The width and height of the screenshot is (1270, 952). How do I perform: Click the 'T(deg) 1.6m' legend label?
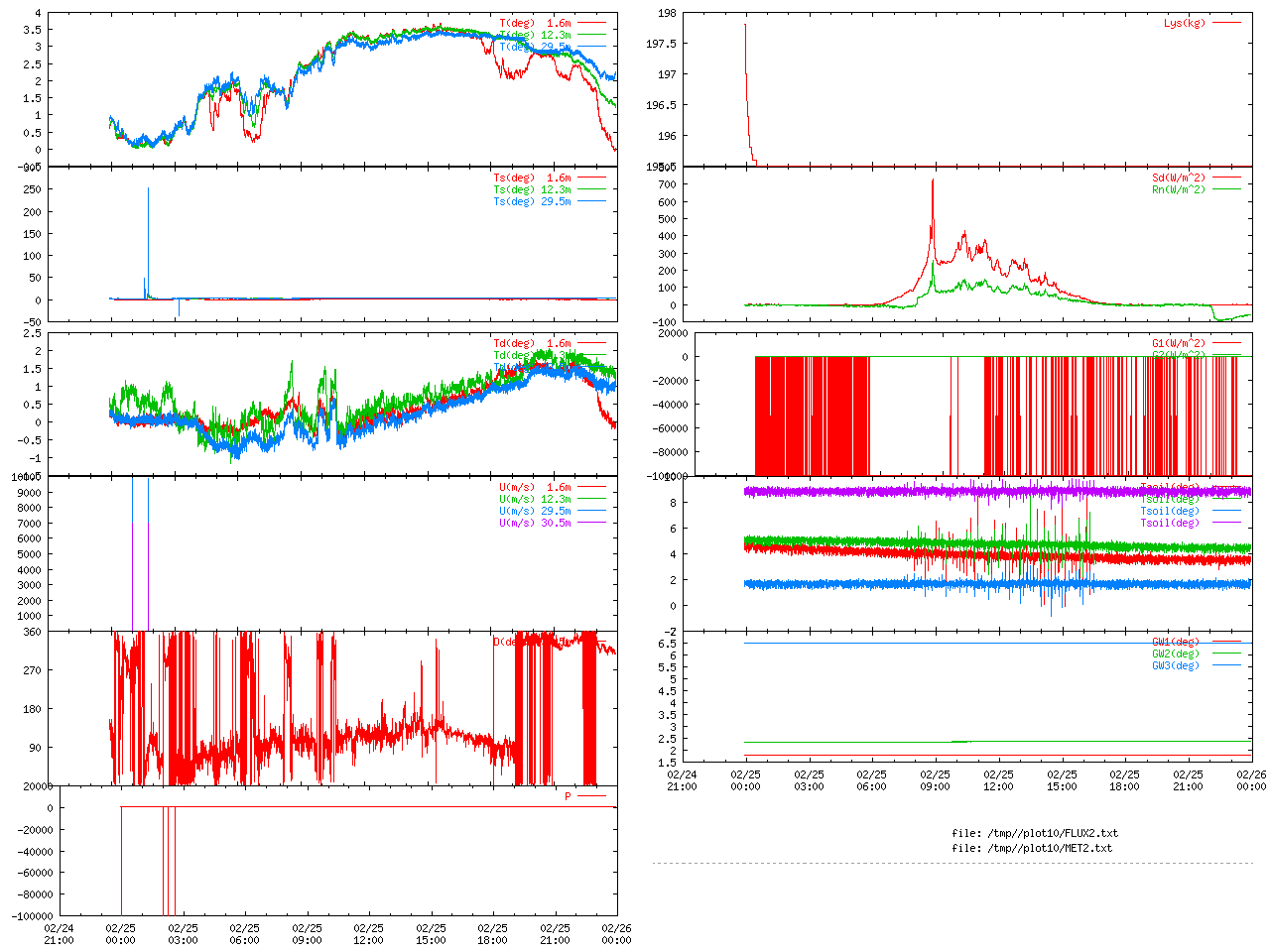coord(535,23)
